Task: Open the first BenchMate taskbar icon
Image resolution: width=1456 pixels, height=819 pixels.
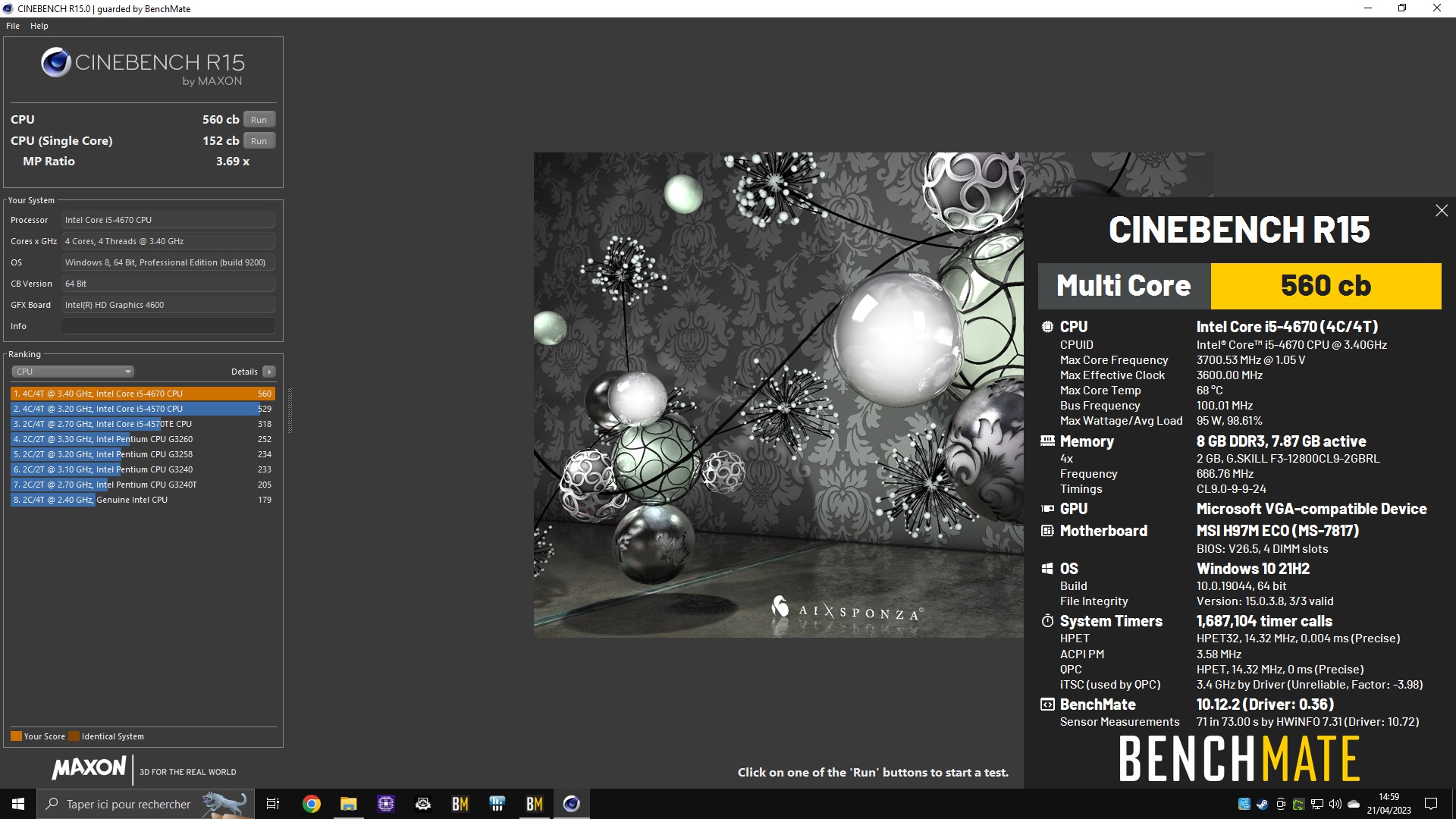Action: click(460, 804)
